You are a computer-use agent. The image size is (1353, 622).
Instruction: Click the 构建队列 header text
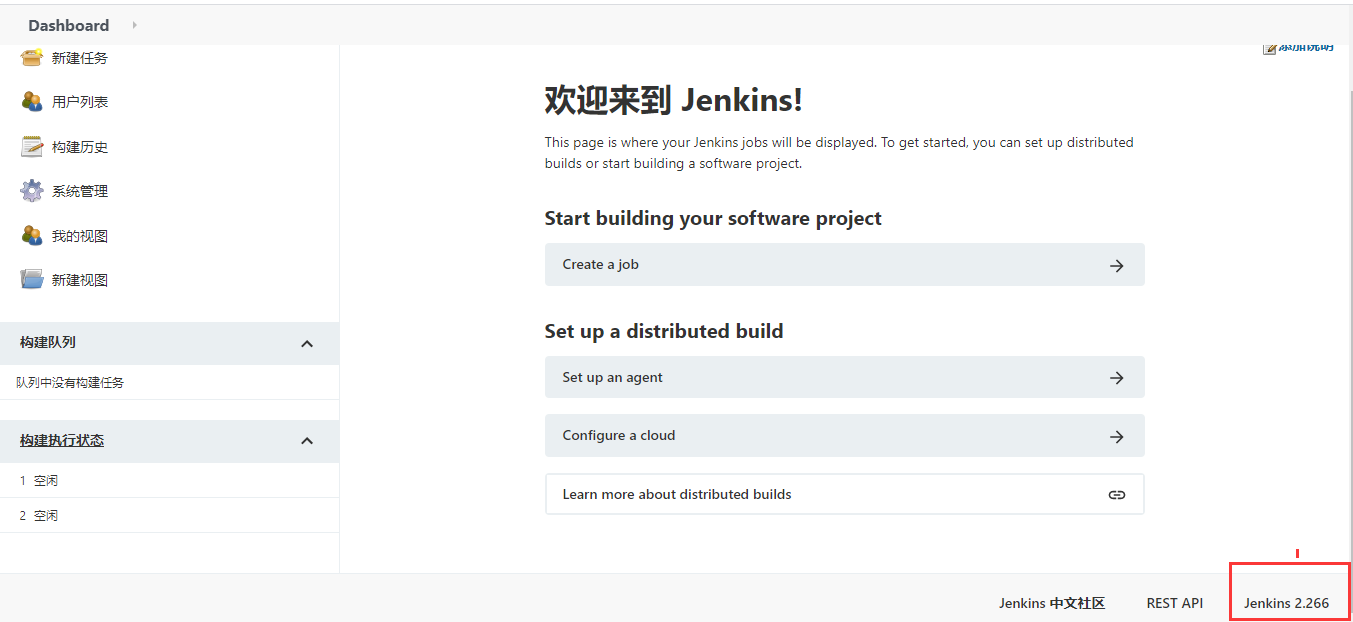(x=48, y=342)
